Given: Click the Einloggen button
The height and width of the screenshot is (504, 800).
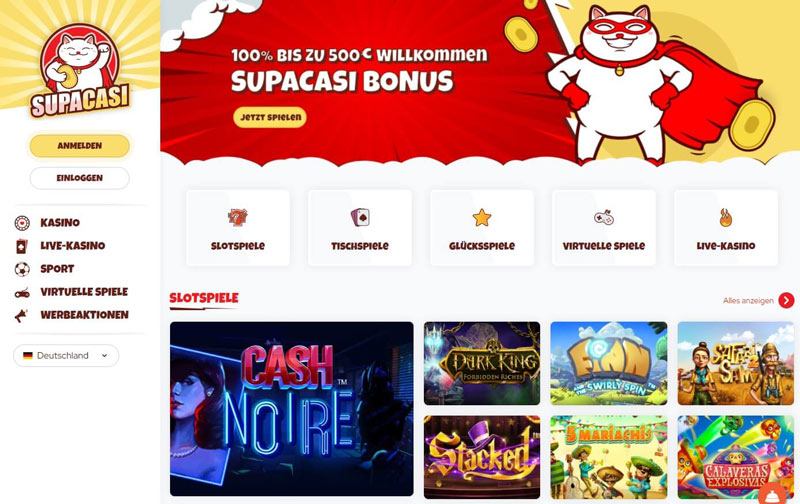Looking at the screenshot, I should [80, 178].
